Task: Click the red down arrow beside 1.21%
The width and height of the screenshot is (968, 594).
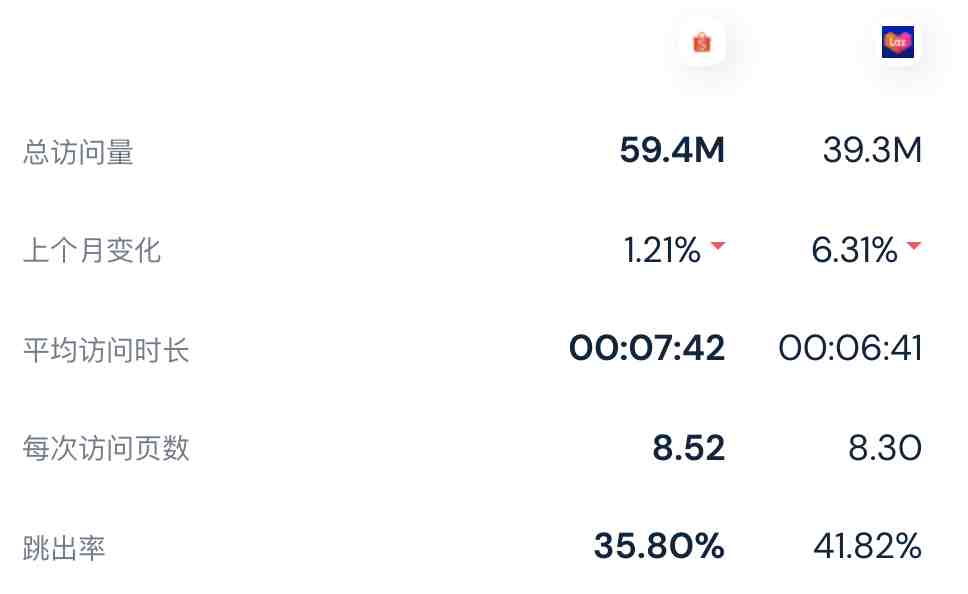Action: click(717, 246)
